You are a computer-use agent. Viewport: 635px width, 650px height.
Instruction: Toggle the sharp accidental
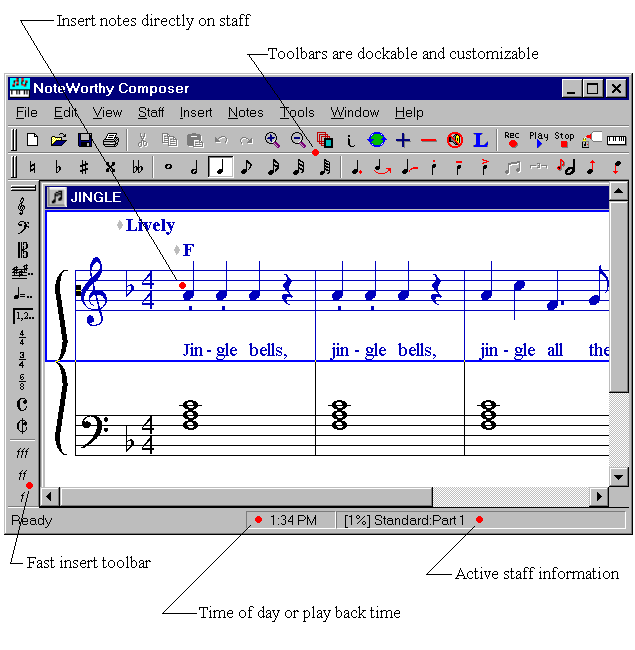pyautogui.click(x=84, y=167)
